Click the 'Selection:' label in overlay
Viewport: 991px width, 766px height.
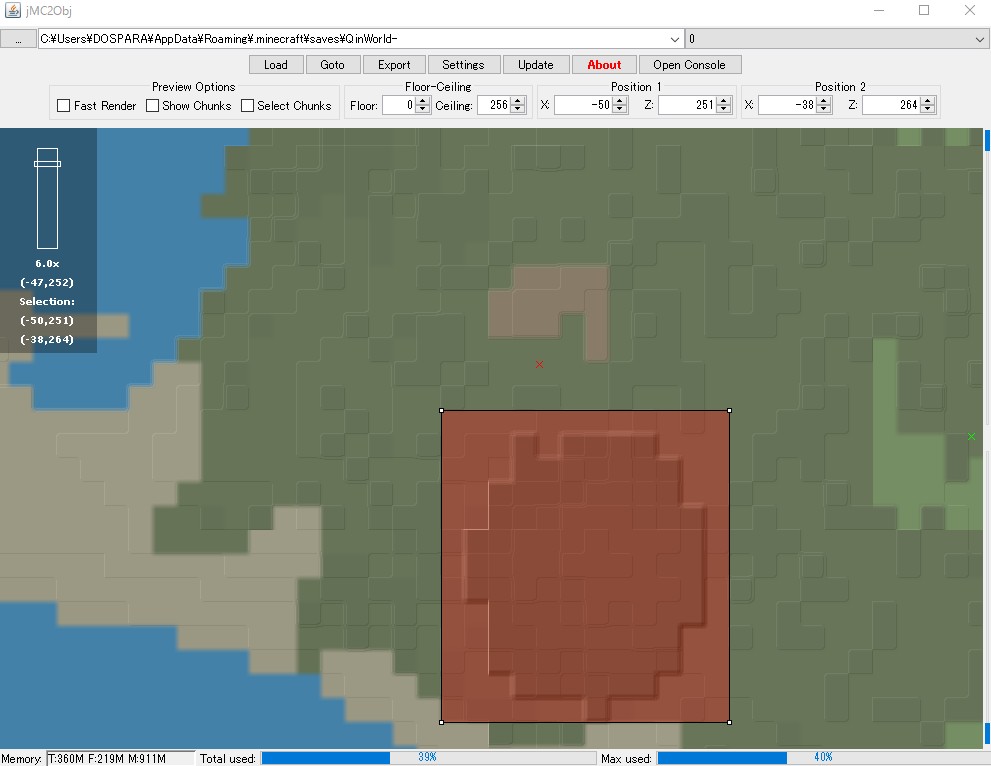pos(47,301)
